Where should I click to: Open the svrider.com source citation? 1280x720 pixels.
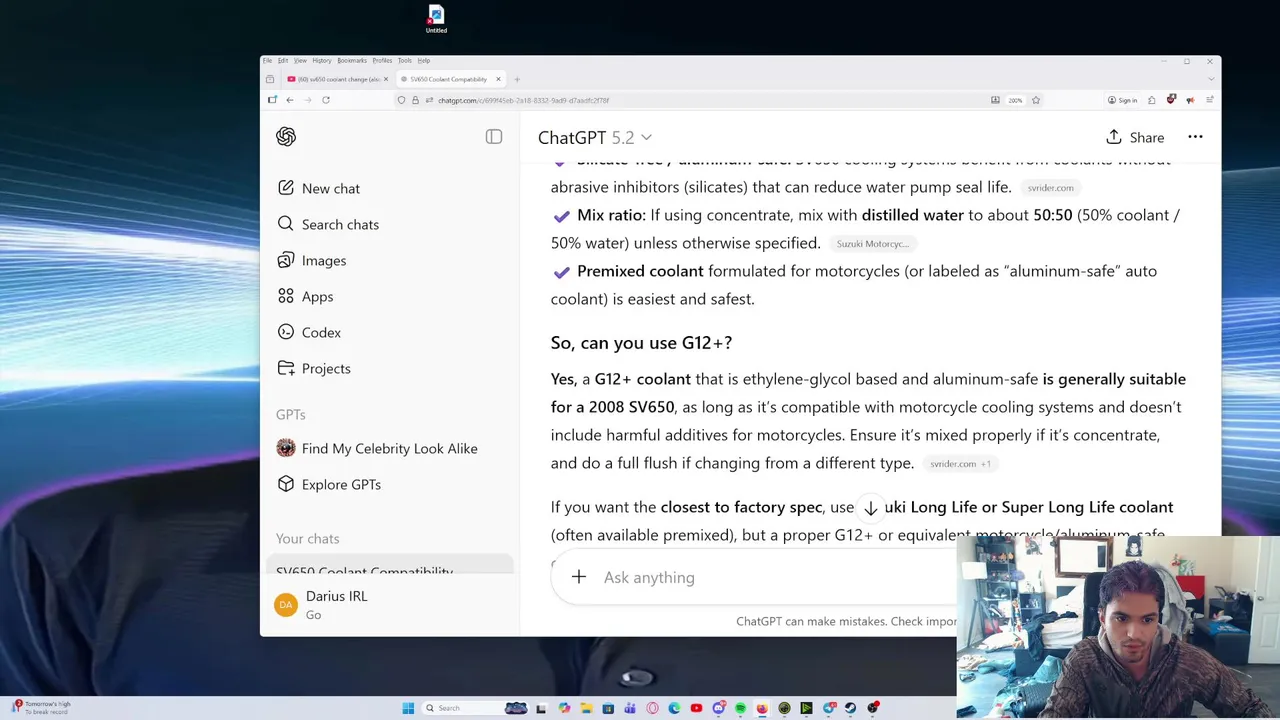[x=1050, y=187]
